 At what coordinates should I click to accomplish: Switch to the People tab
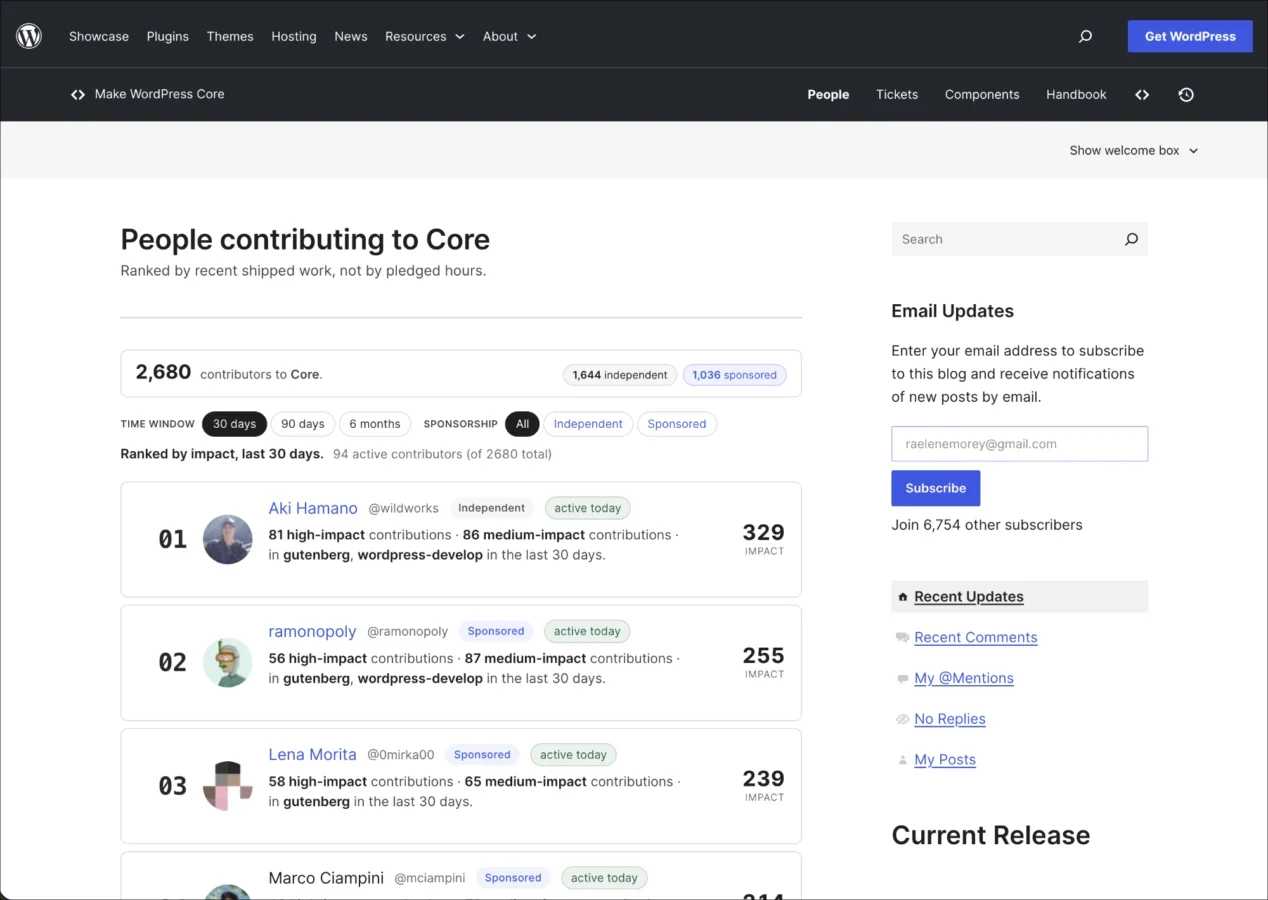coord(828,94)
